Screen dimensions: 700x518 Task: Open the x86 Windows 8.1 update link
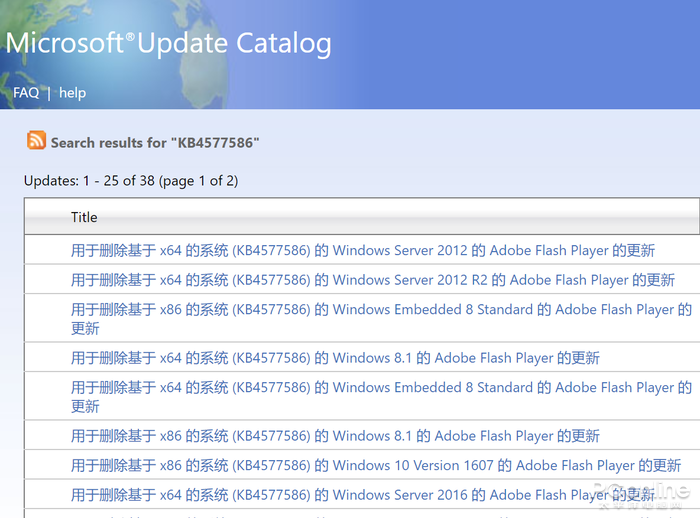(335, 436)
